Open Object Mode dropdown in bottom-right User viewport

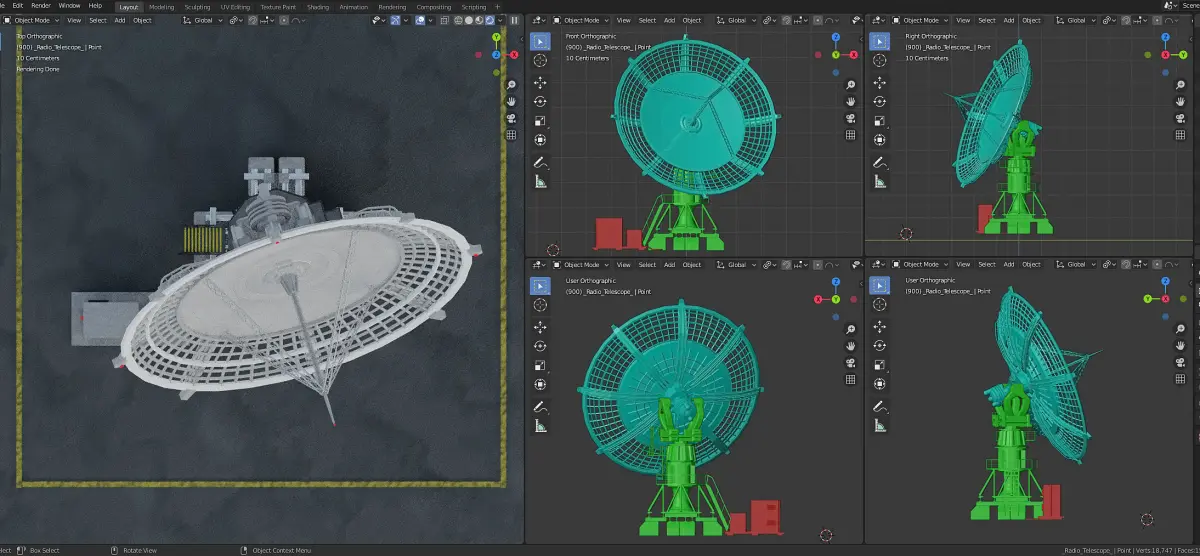[x=919, y=265]
